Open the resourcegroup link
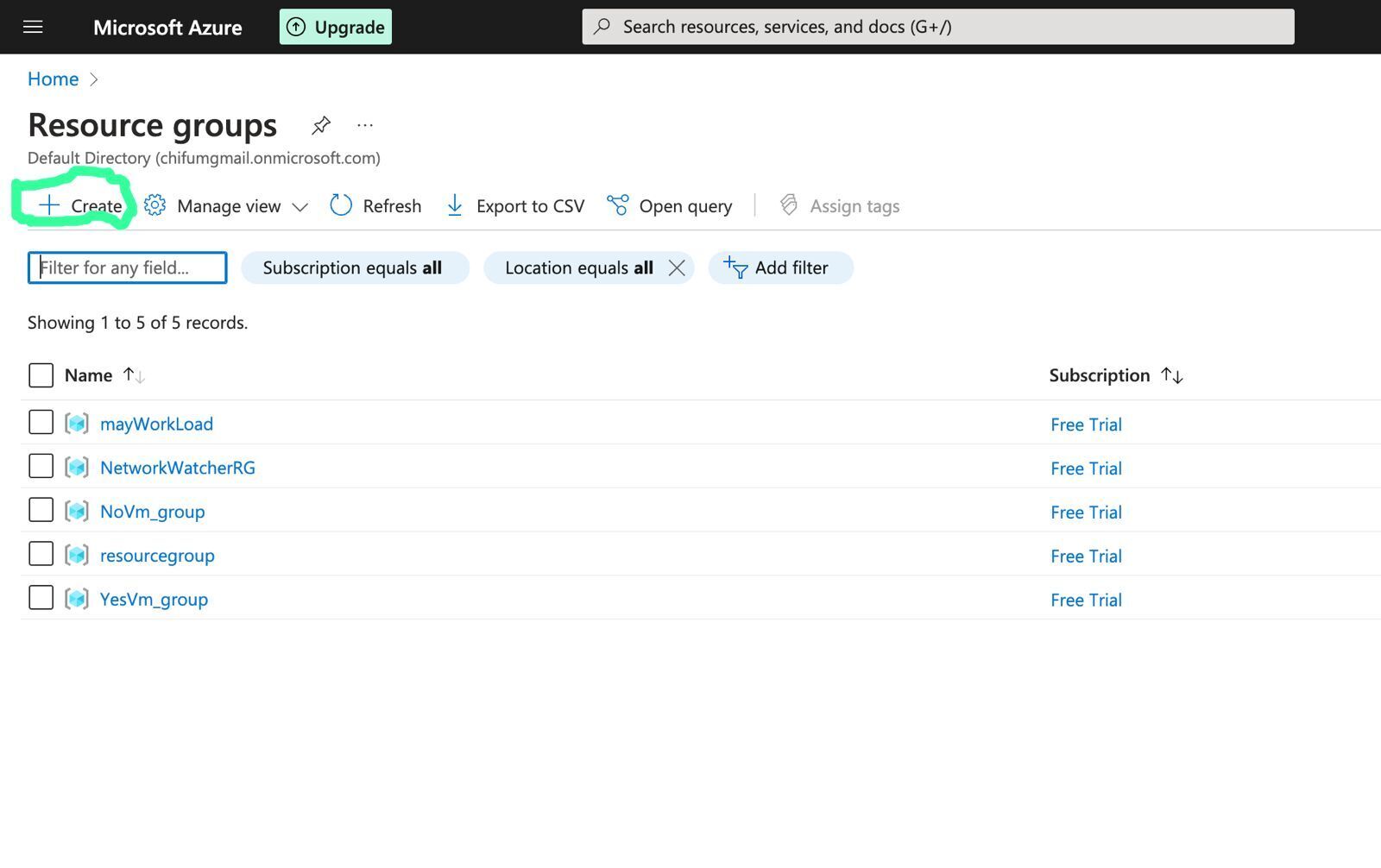 [157, 556]
